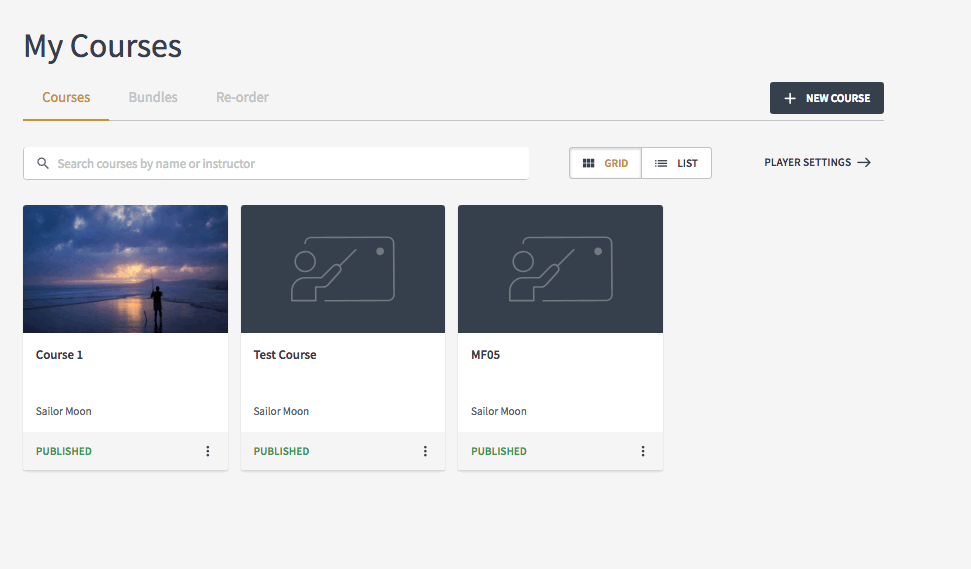
Task: Click the list lines icon
Action: tap(661, 163)
